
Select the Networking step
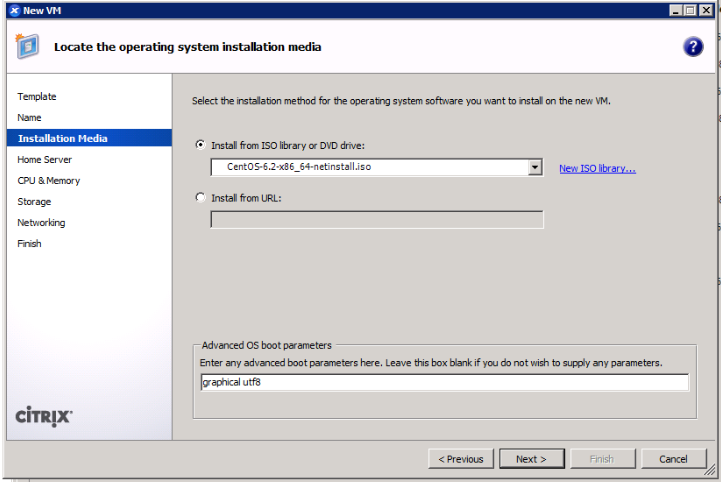[42, 223]
